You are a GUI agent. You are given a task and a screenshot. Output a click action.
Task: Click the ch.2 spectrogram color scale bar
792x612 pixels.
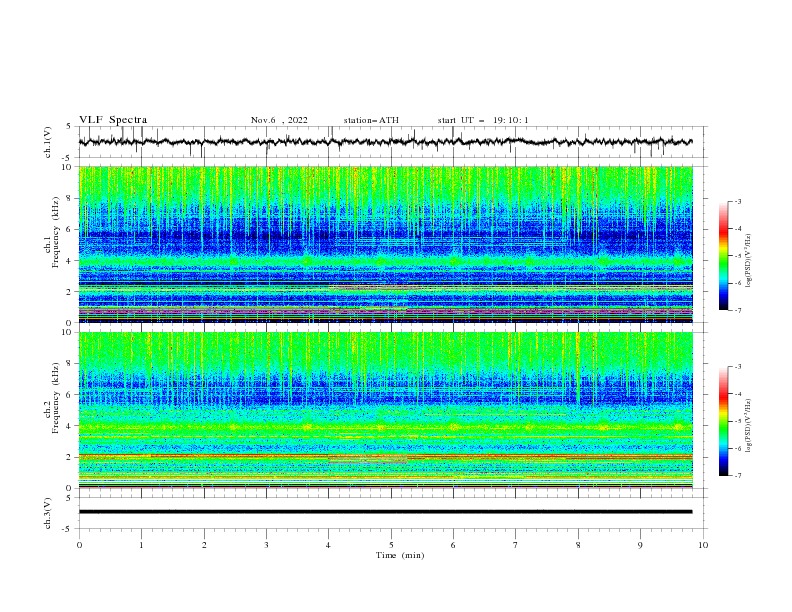[723, 421]
